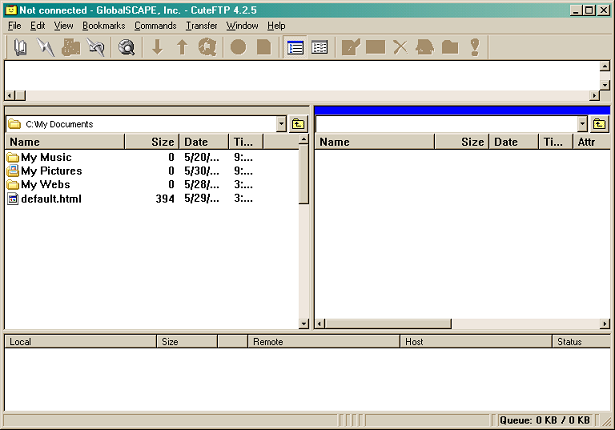Expand the remote pane path dropdown
The width and height of the screenshot is (615, 430).
[x=582, y=124]
